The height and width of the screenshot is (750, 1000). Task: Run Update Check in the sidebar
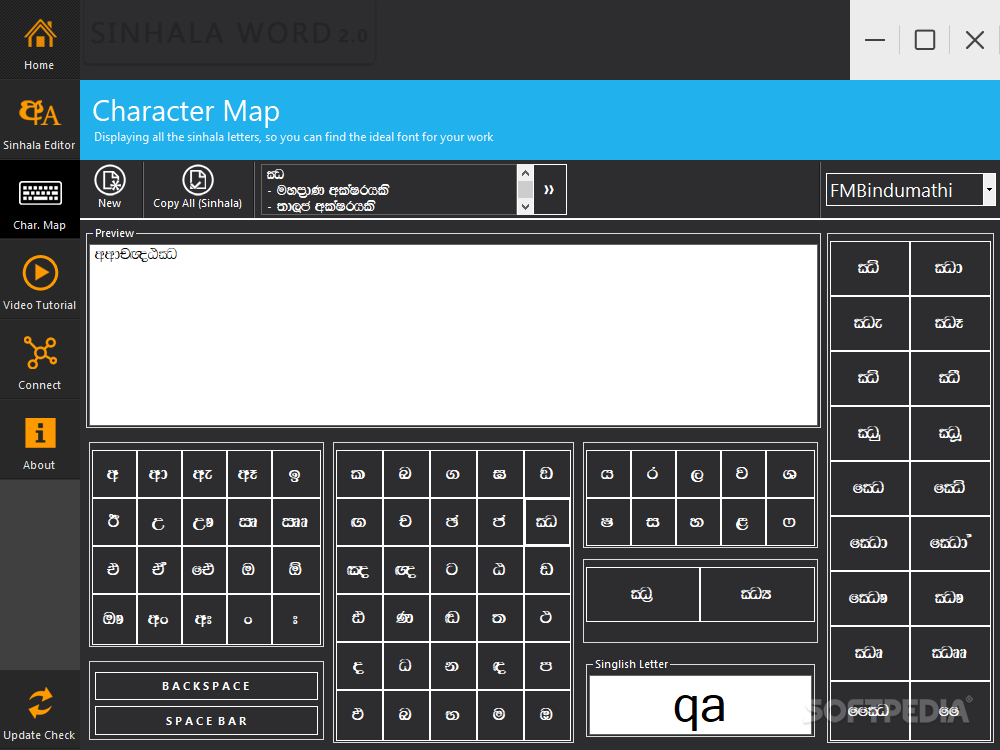[40, 710]
